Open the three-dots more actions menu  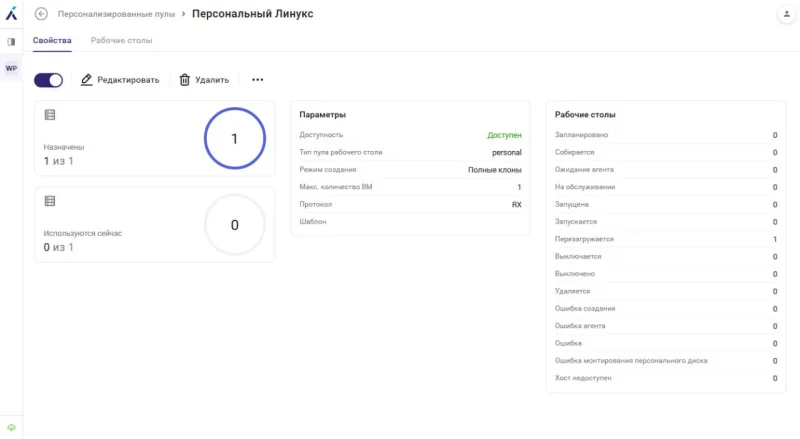click(x=257, y=80)
